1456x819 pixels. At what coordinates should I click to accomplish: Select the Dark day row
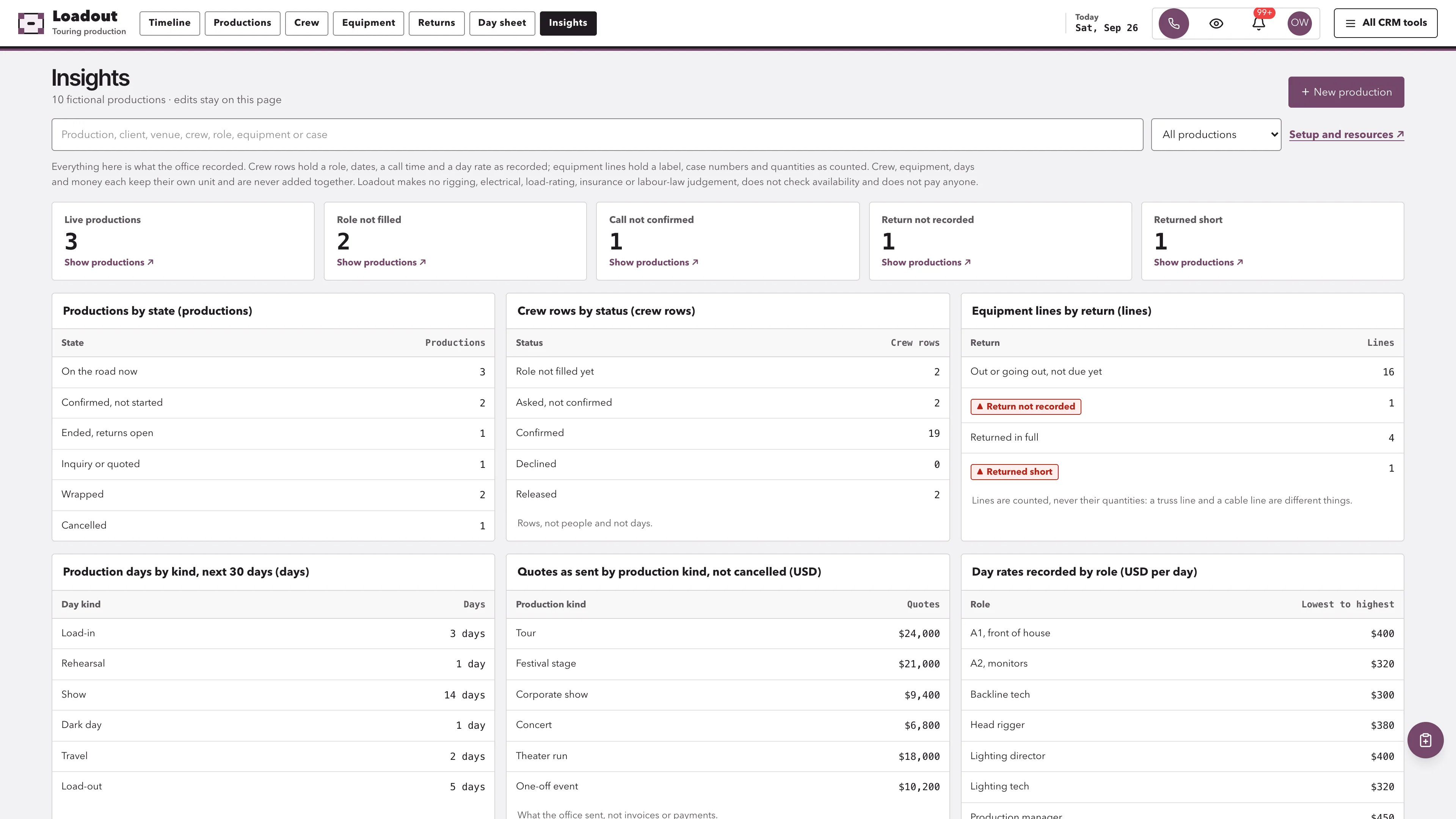point(273,725)
